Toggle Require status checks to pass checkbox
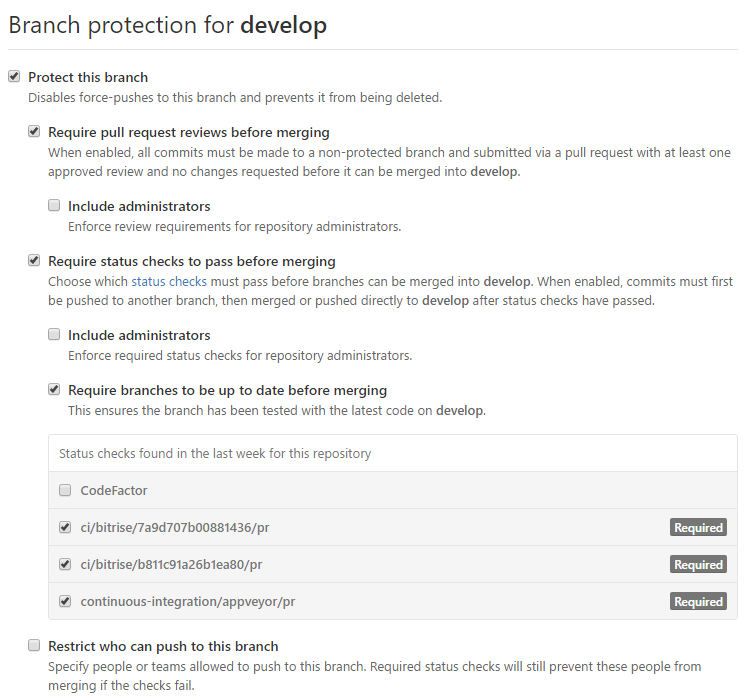750x700 pixels. [x=34, y=261]
